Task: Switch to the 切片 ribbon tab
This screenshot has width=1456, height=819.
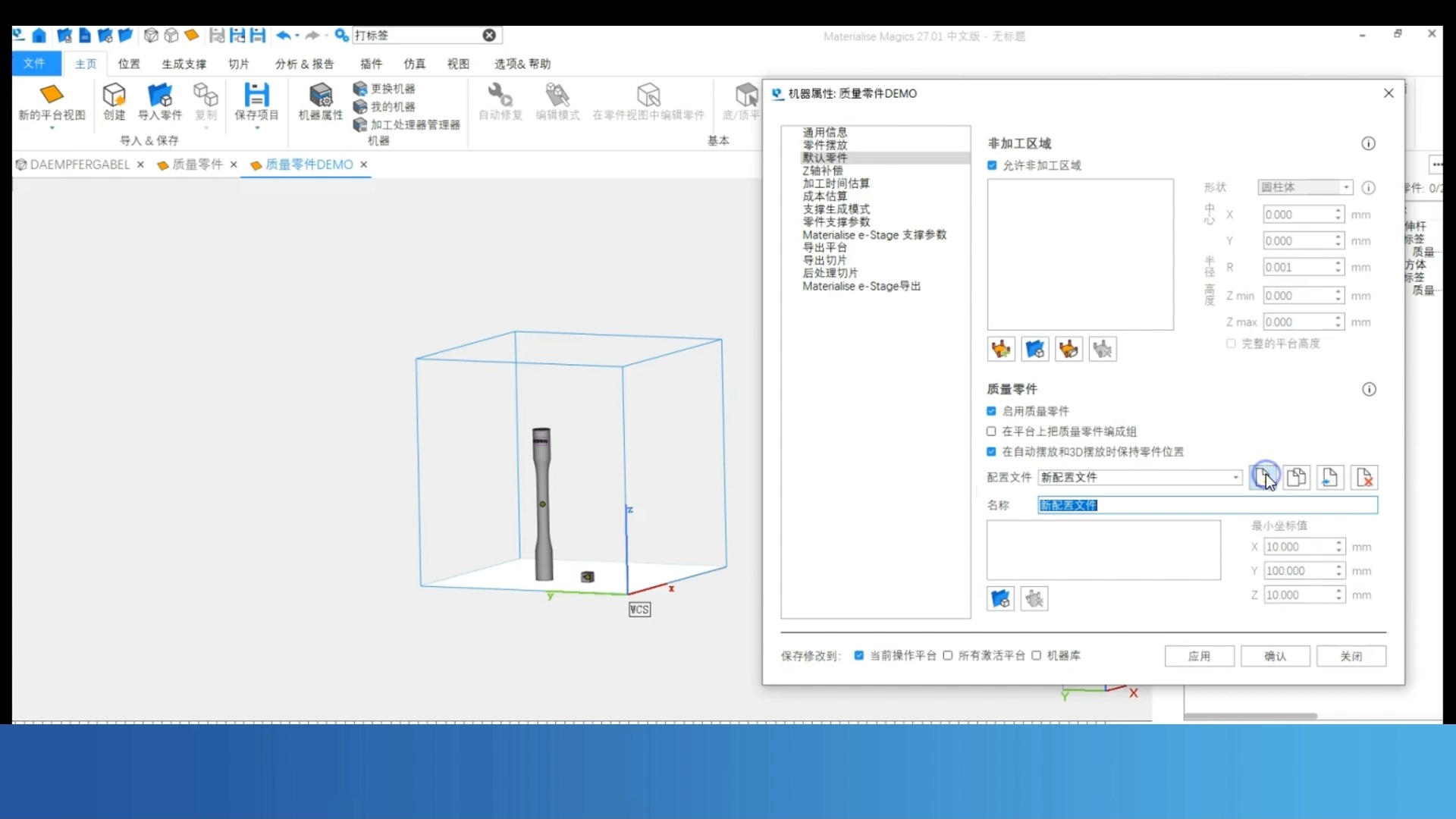Action: 239,64
